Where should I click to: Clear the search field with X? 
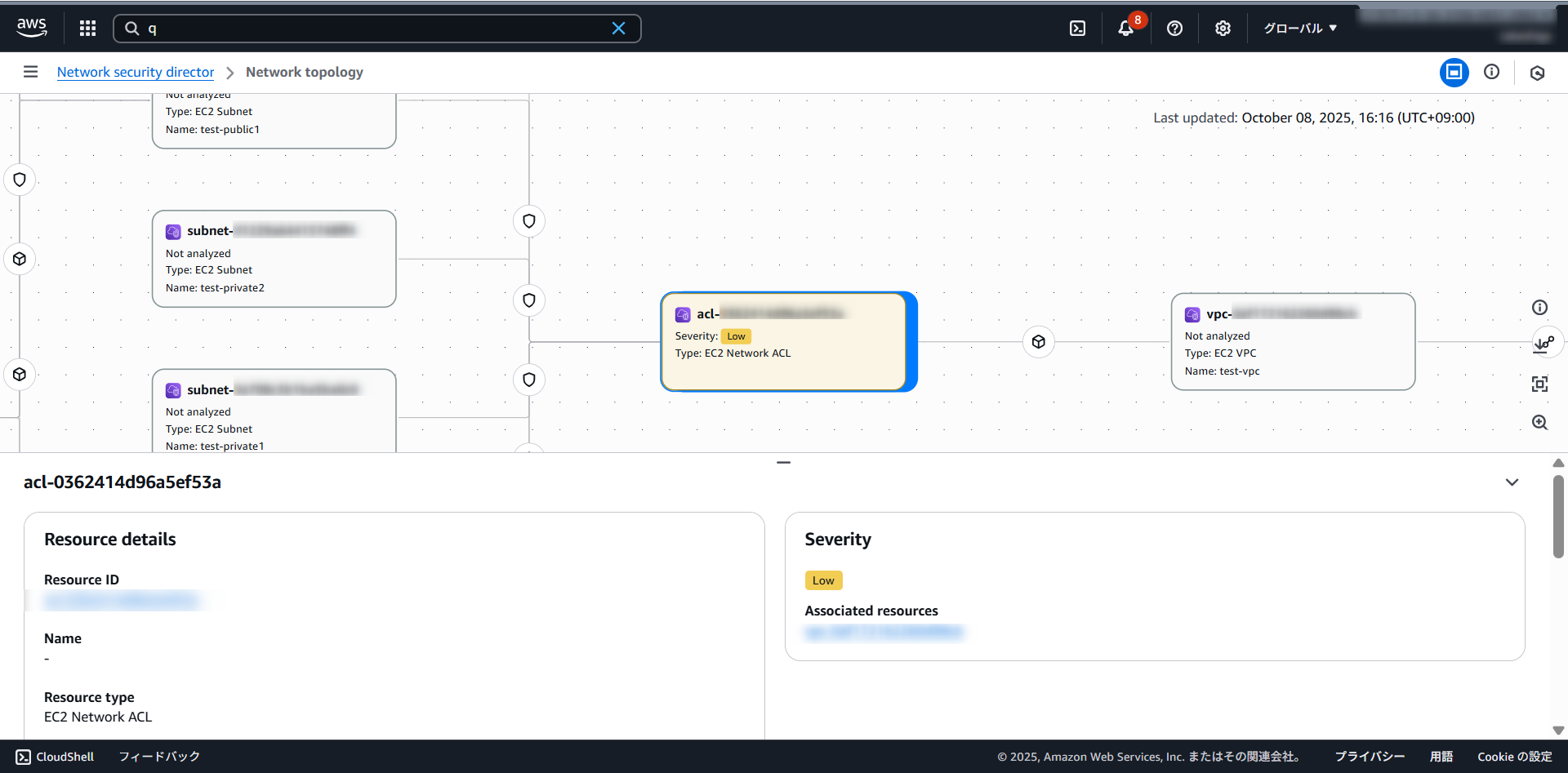(x=618, y=29)
